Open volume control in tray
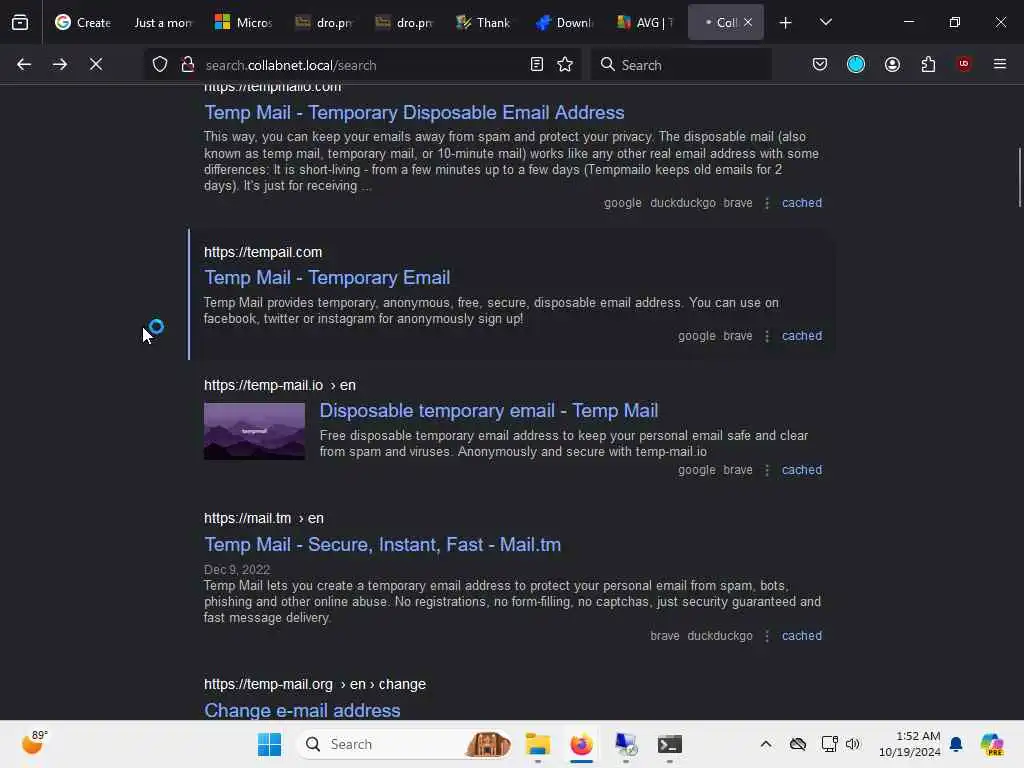Image resolution: width=1024 pixels, height=768 pixels. (853, 744)
